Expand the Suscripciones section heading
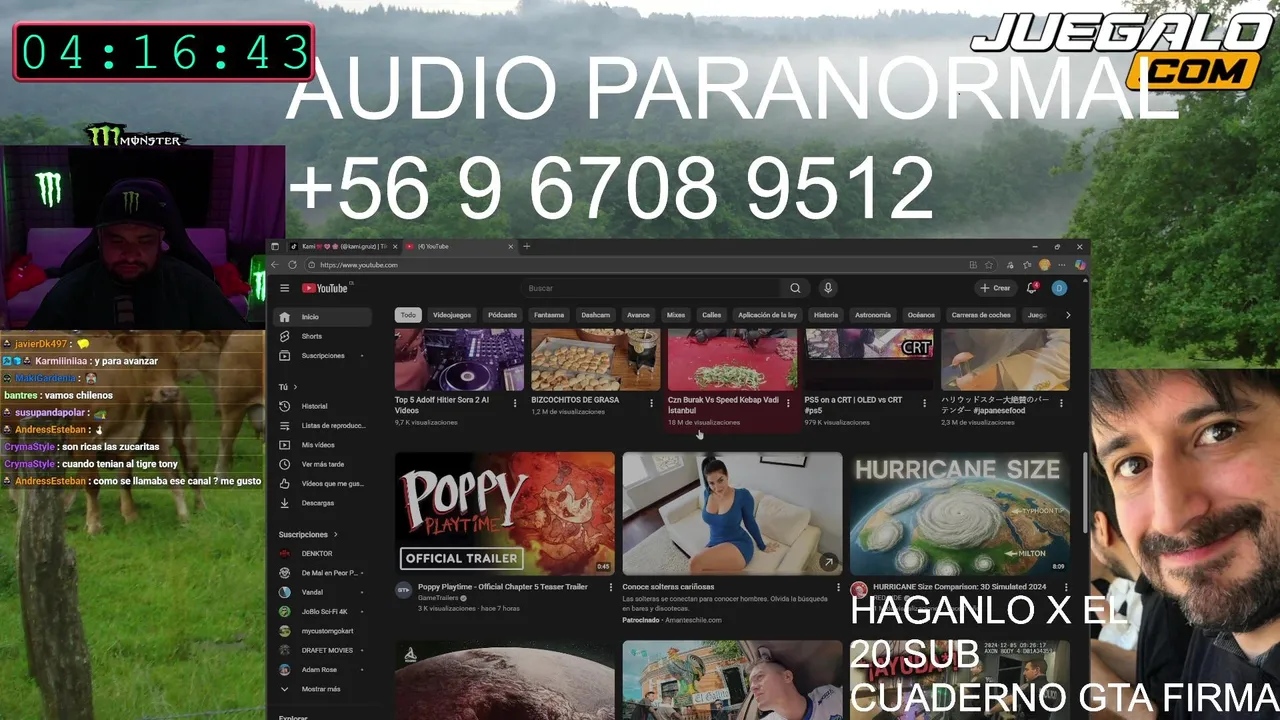This screenshot has height=720, width=1280. [x=308, y=534]
